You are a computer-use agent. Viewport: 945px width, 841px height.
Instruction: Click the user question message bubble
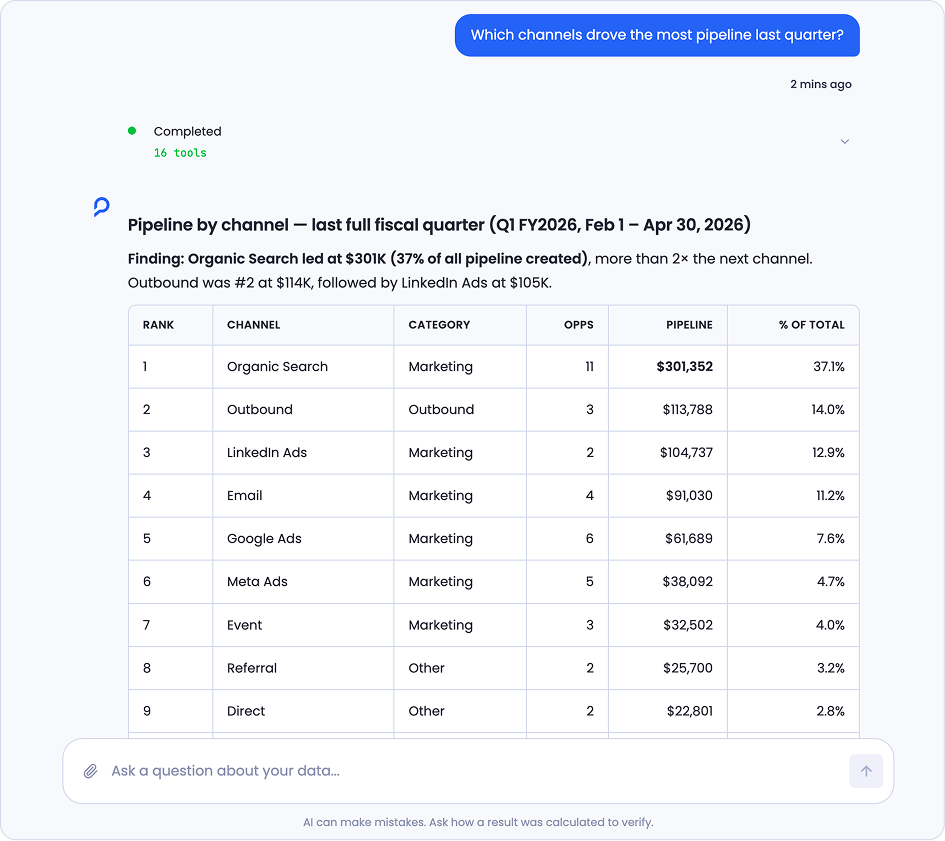[x=657, y=35]
